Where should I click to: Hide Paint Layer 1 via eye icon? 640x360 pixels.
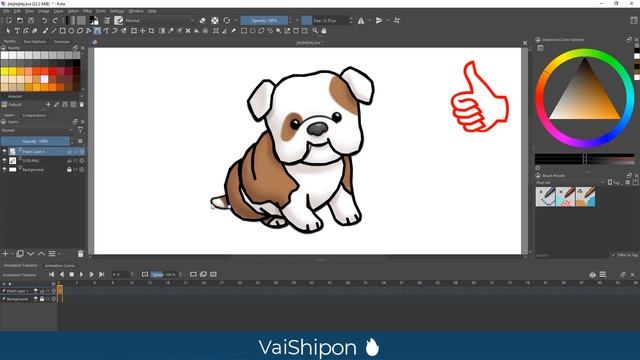tap(4, 151)
